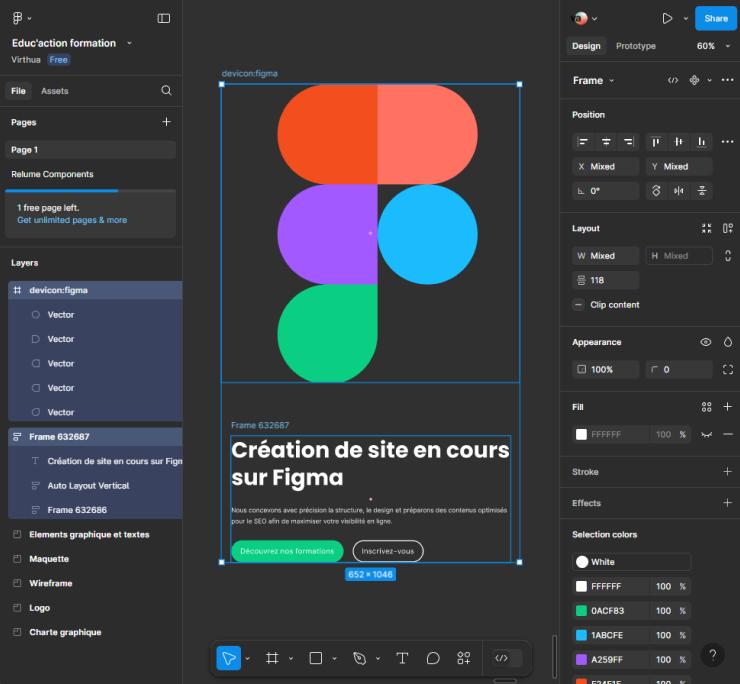Expand Frame tool options chevron
Screen dimensions: 740x684
click(291, 659)
